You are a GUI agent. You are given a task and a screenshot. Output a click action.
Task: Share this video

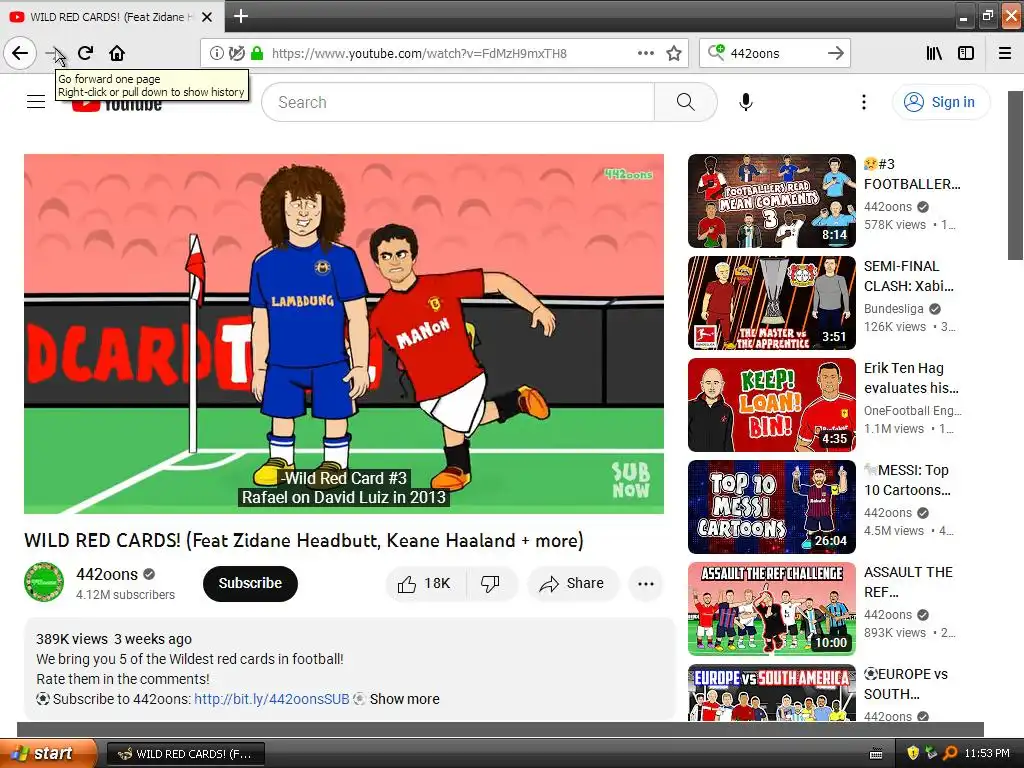(572, 583)
